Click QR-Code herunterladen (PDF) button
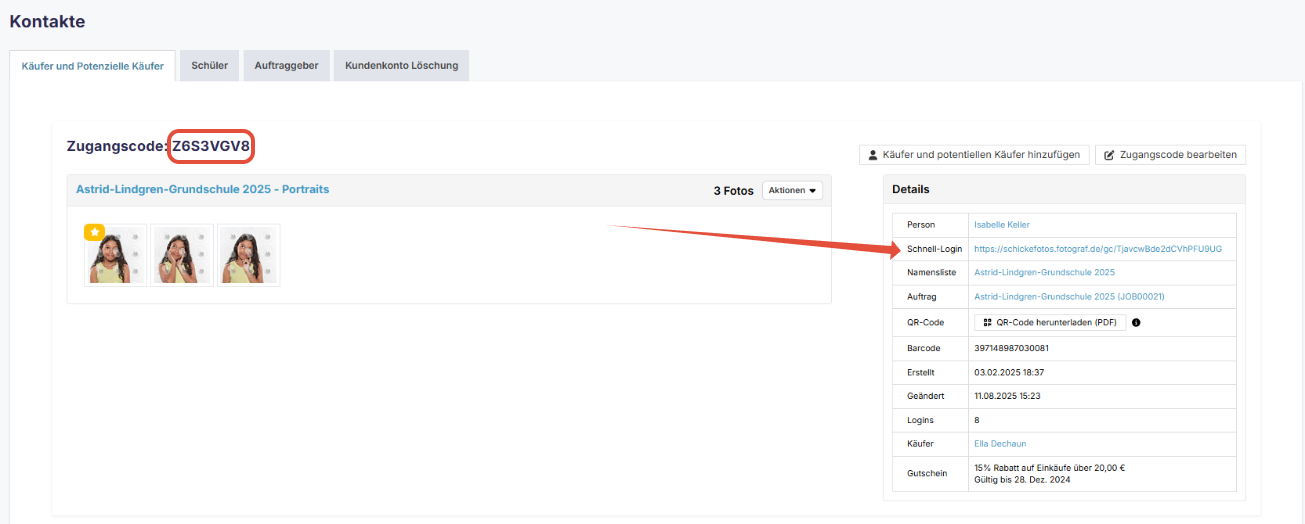The width and height of the screenshot is (1305, 524). pyautogui.click(x=1050, y=322)
